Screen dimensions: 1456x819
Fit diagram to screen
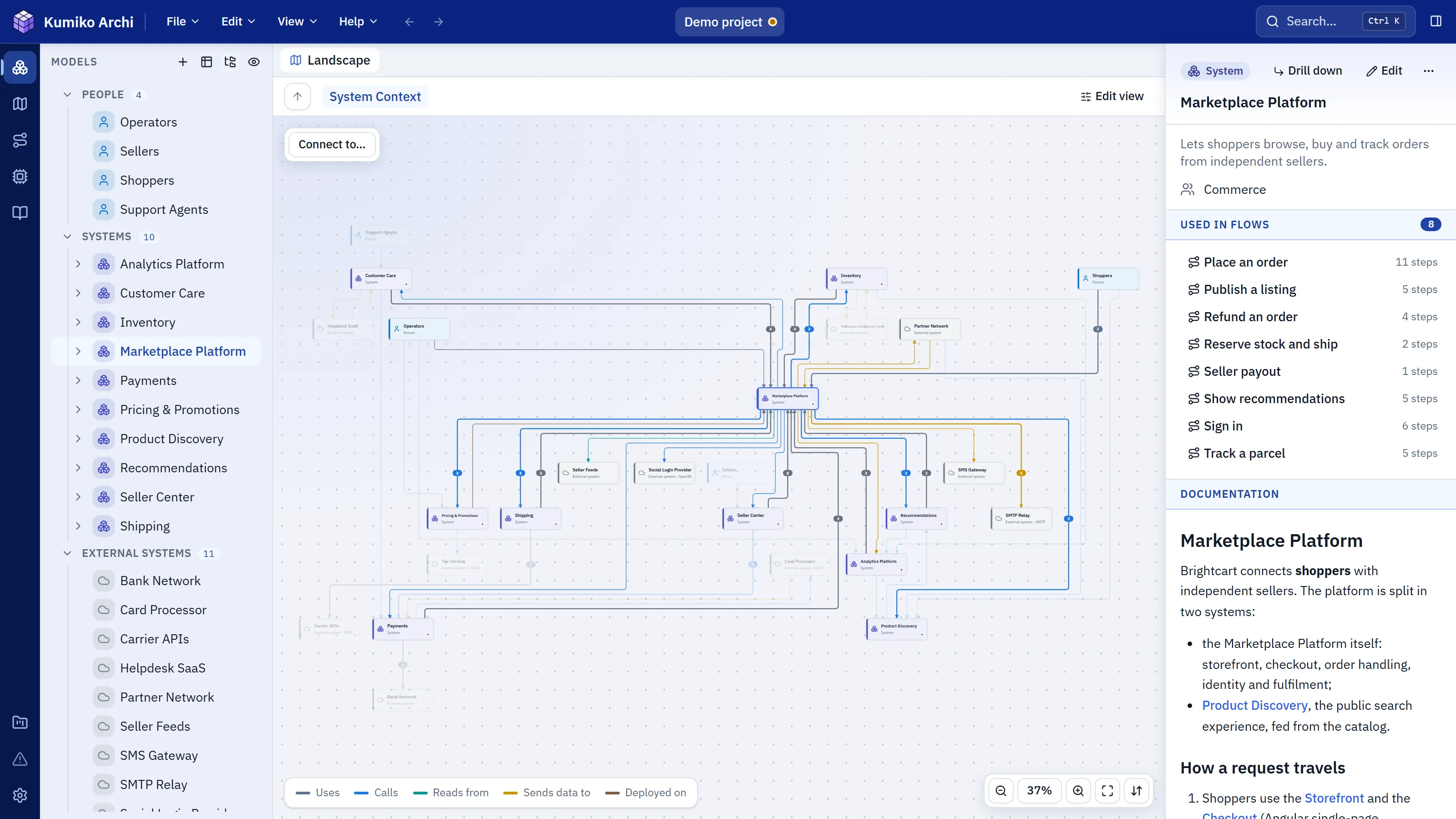coord(1107,791)
